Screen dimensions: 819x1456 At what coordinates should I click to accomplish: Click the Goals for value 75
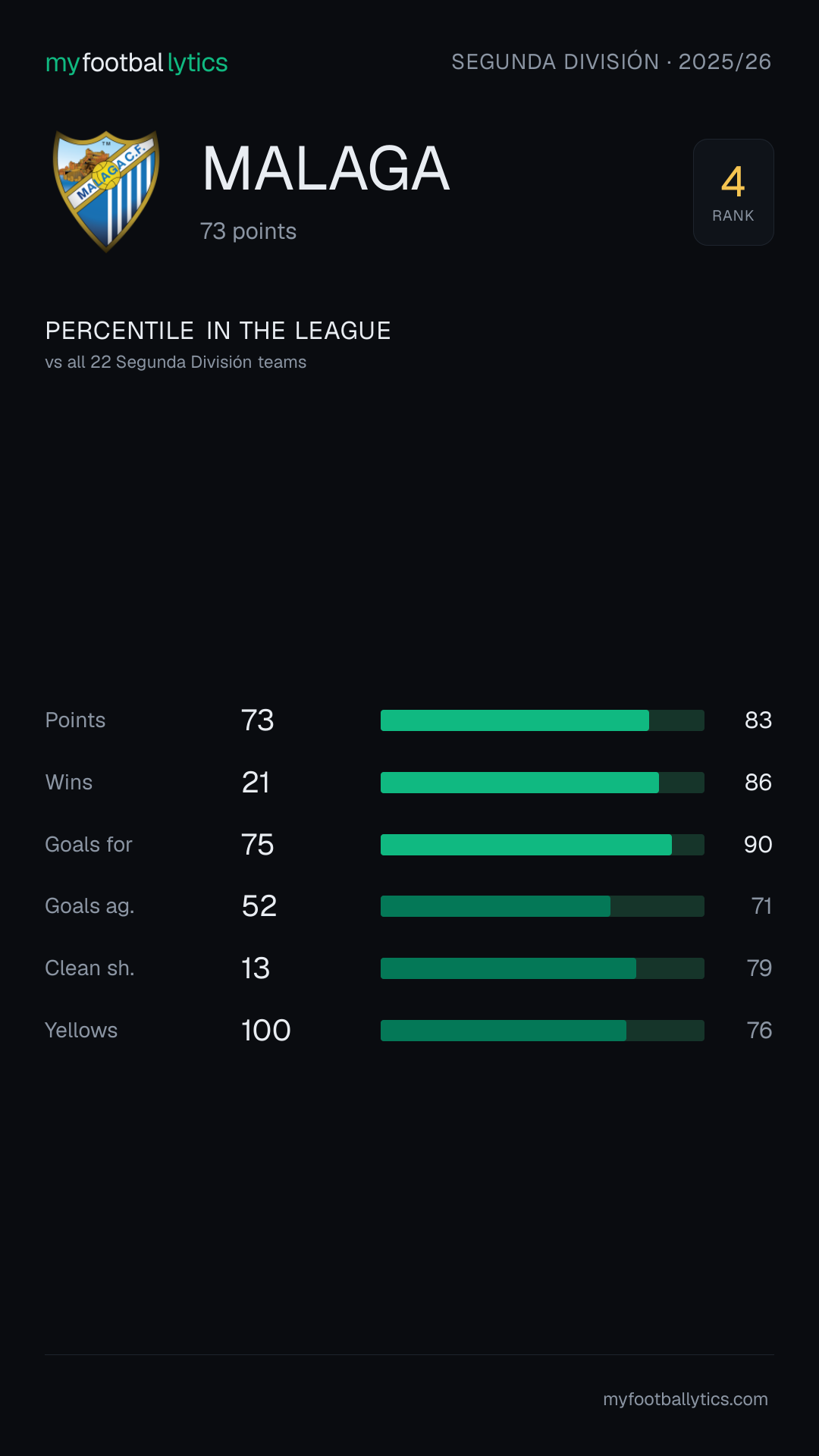[258, 845]
